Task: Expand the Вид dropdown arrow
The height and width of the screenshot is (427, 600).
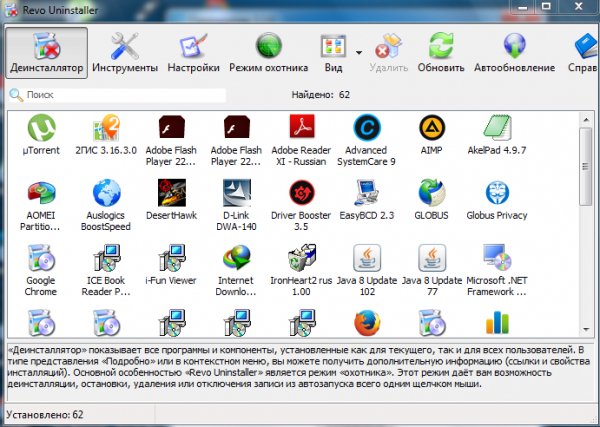Action: 359,52
